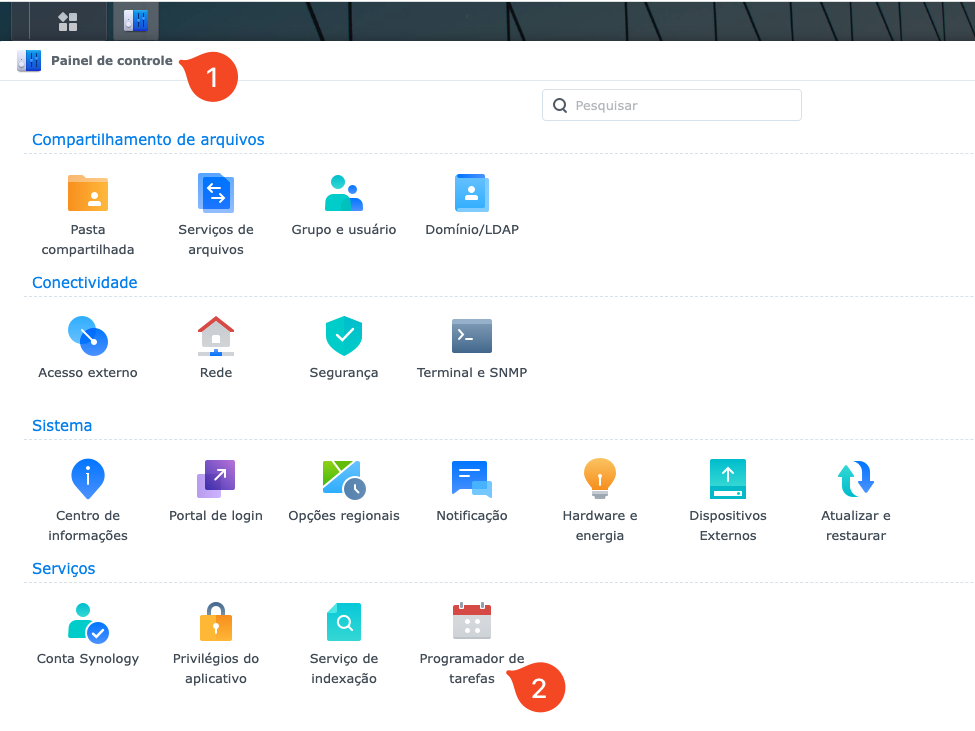Open Atualizar e restaurar
975x731 pixels.
click(x=856, y=480)
